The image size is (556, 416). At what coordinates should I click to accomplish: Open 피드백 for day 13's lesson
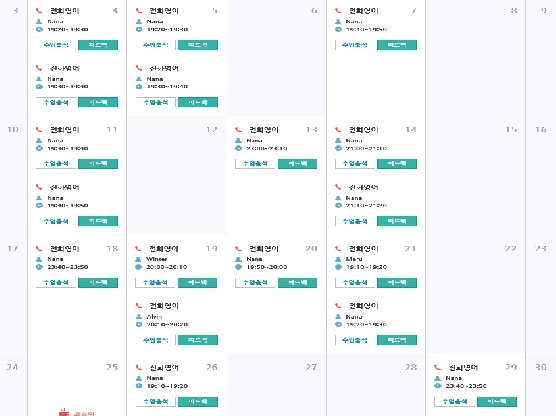coord(298,163)
